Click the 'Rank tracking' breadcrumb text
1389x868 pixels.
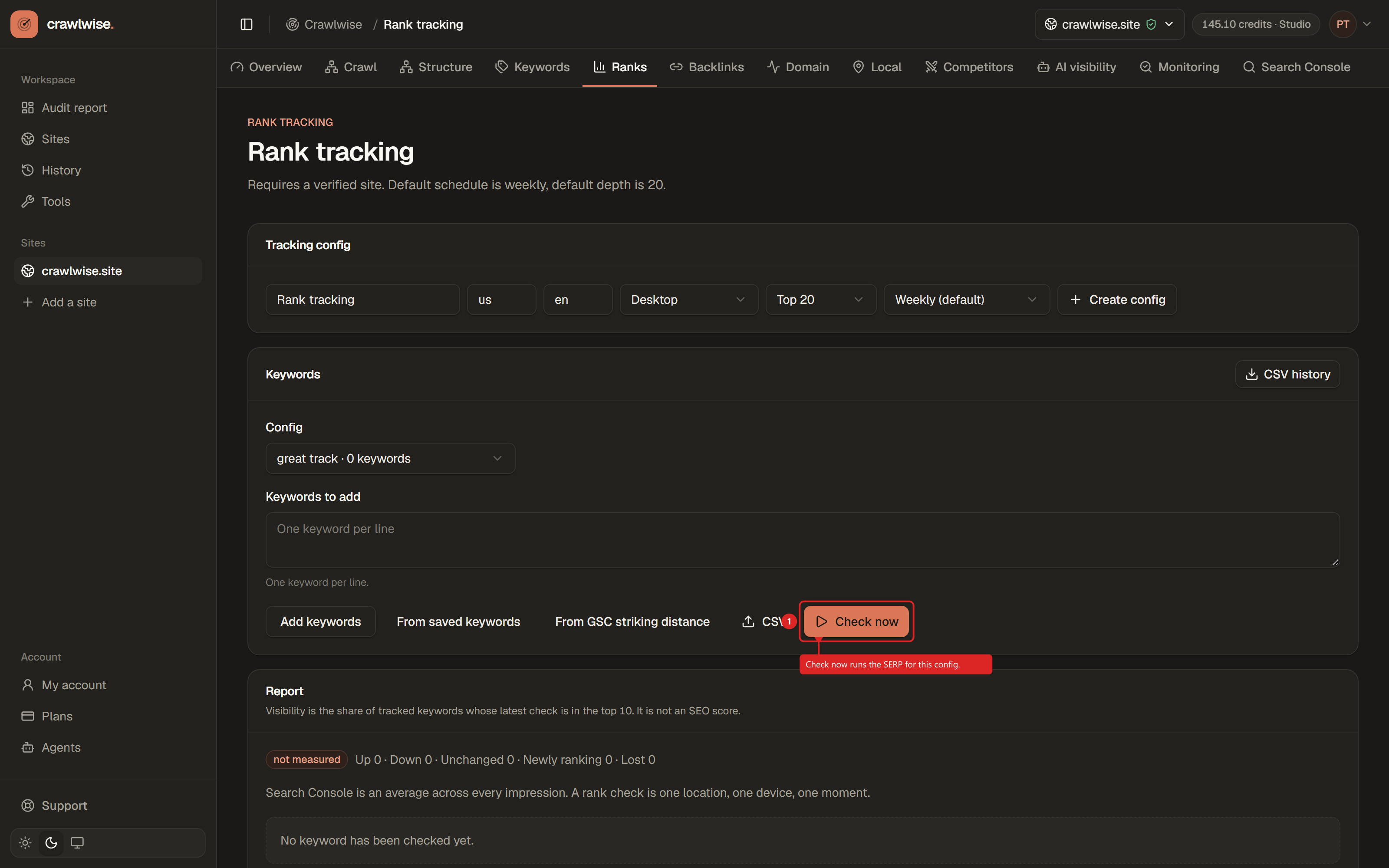pyautogui.click(x=423, y=24)
